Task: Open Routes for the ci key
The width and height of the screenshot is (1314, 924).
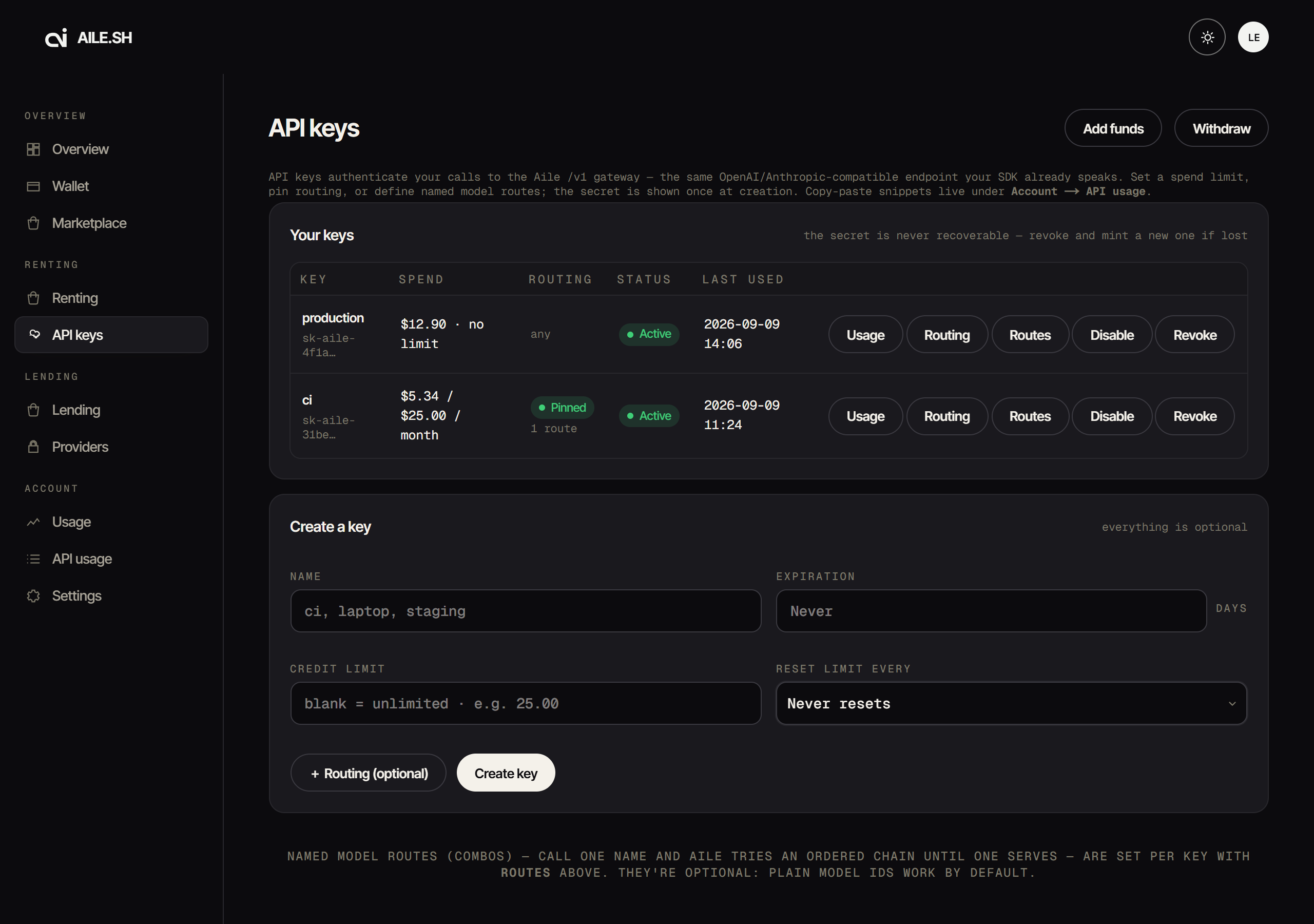Action: (1030, 416)
